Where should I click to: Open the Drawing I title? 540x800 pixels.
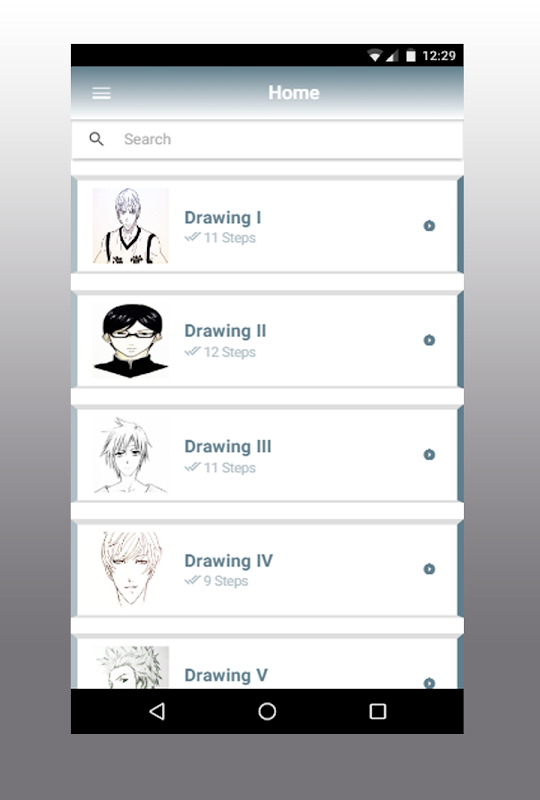tap(223, 217)
